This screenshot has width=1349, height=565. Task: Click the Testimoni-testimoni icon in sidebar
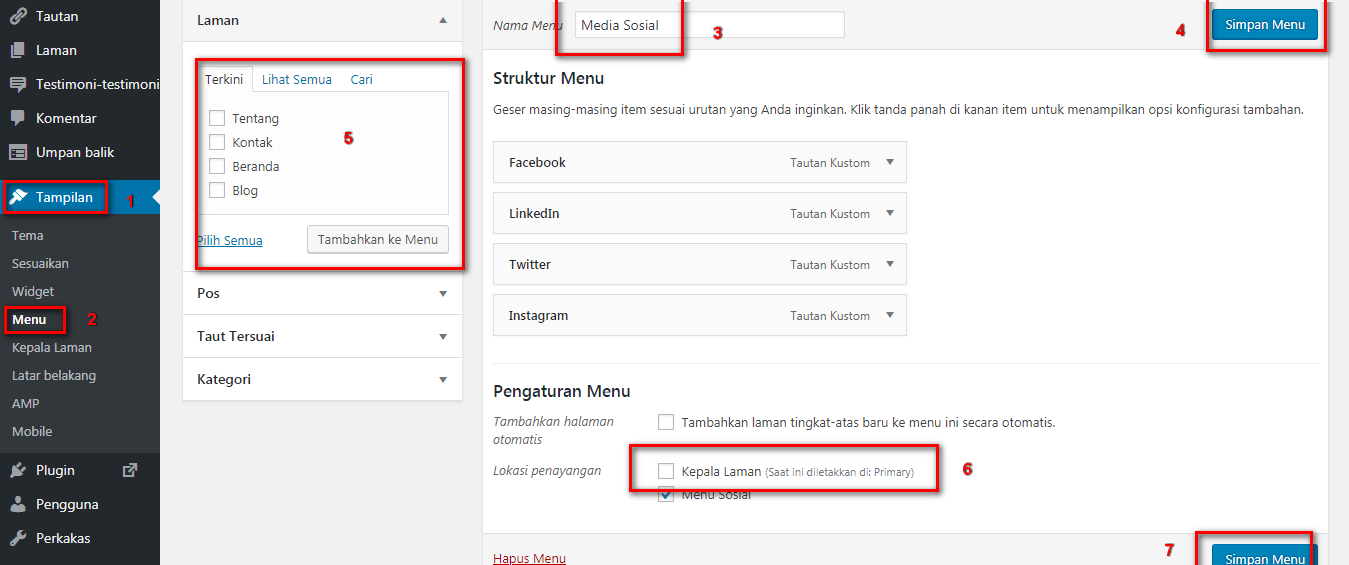18,84
